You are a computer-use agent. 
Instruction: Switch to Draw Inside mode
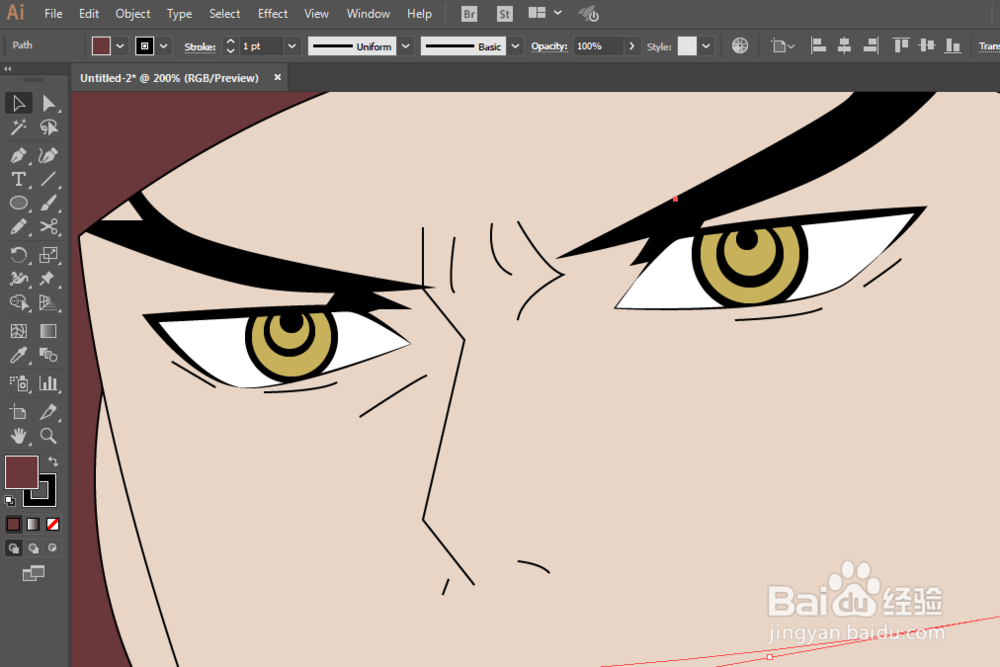pos(53,548)
